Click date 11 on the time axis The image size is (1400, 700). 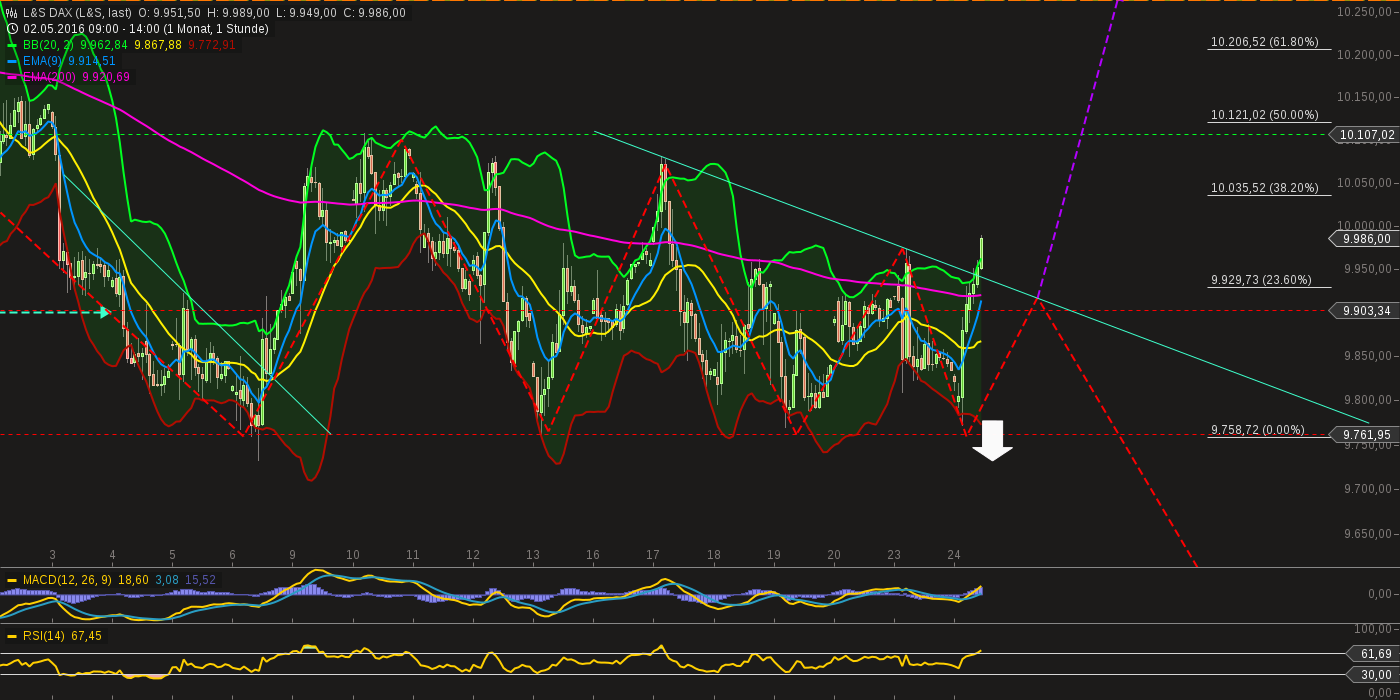tap(412, 555)
